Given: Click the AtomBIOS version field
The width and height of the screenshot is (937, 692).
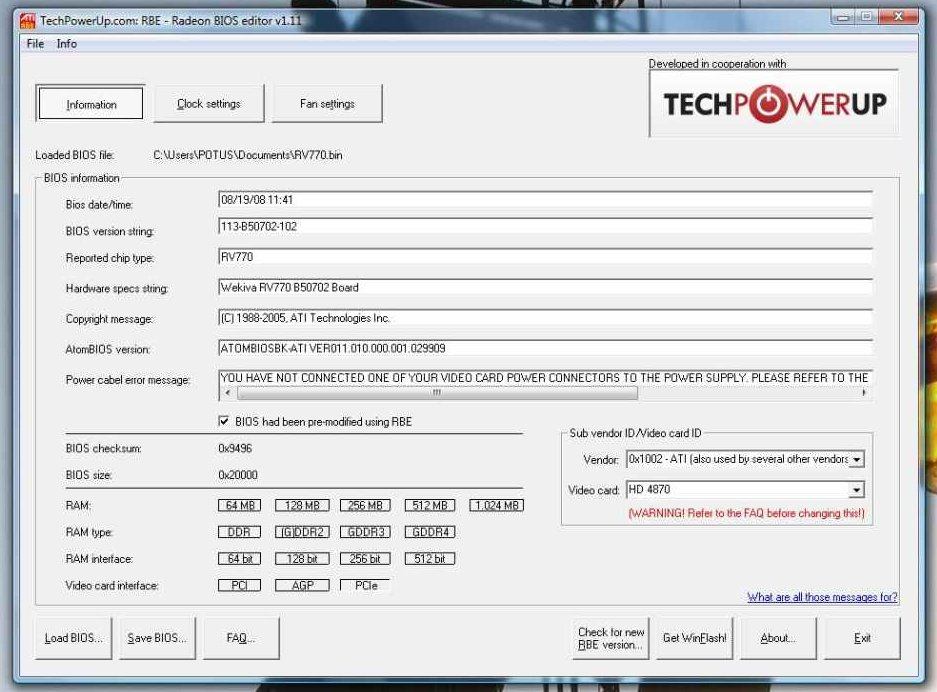Looking at the screenshot, I should click(545, 348).
